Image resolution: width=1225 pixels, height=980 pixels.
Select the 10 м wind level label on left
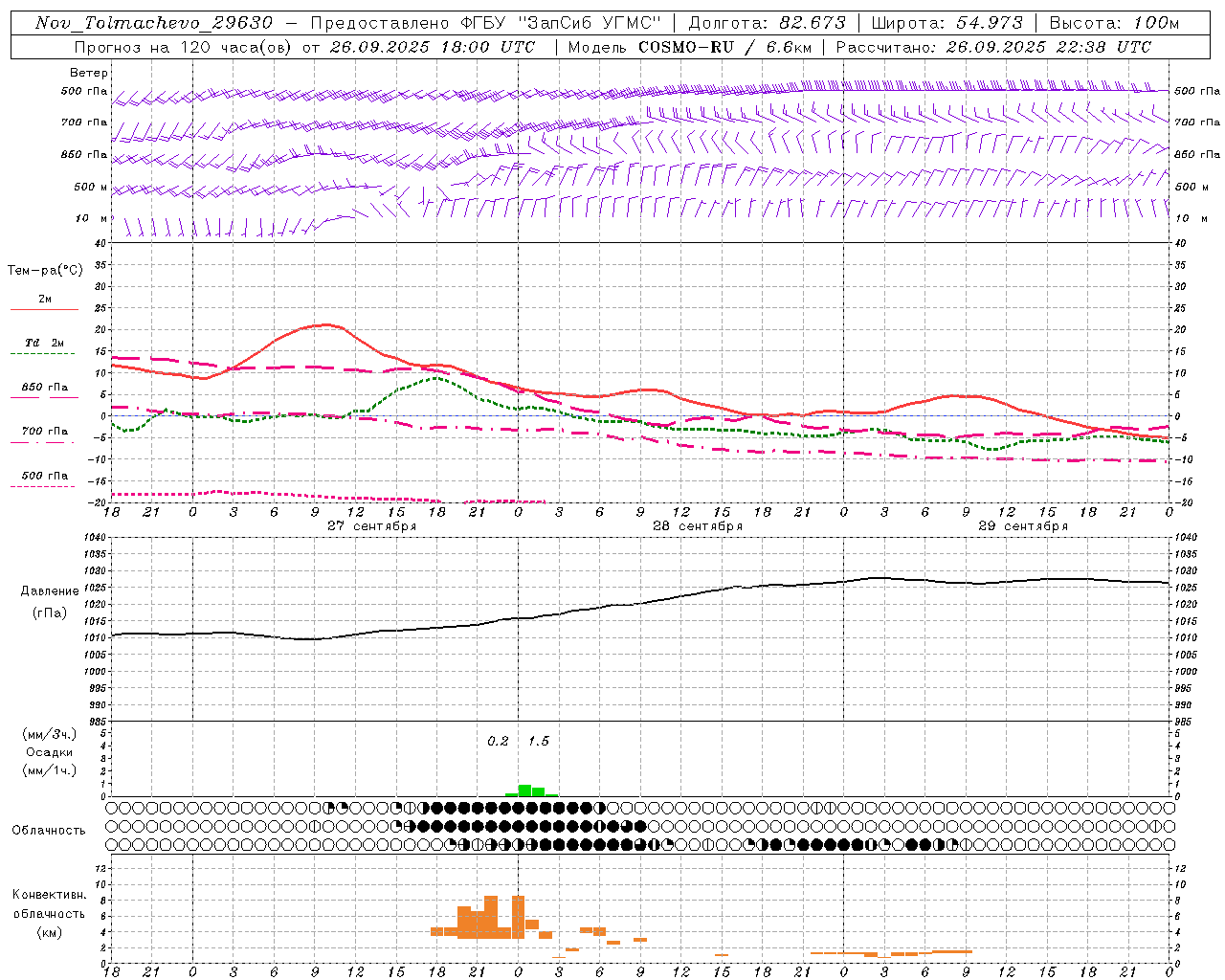pos(91,218)
